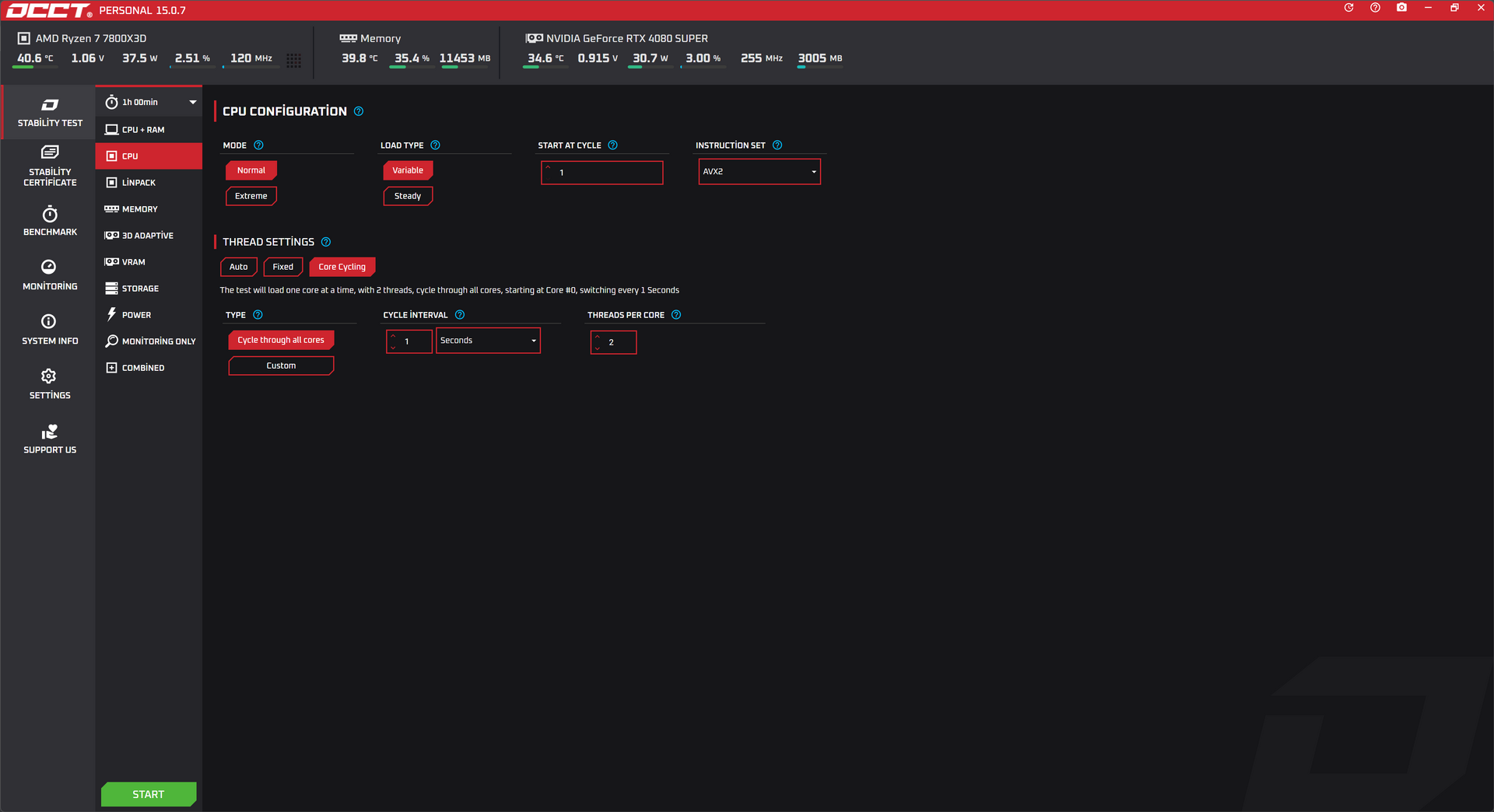Set thread settings to Auto
1494x812 pixels.
pyautogui.click(x=238, y=267)
